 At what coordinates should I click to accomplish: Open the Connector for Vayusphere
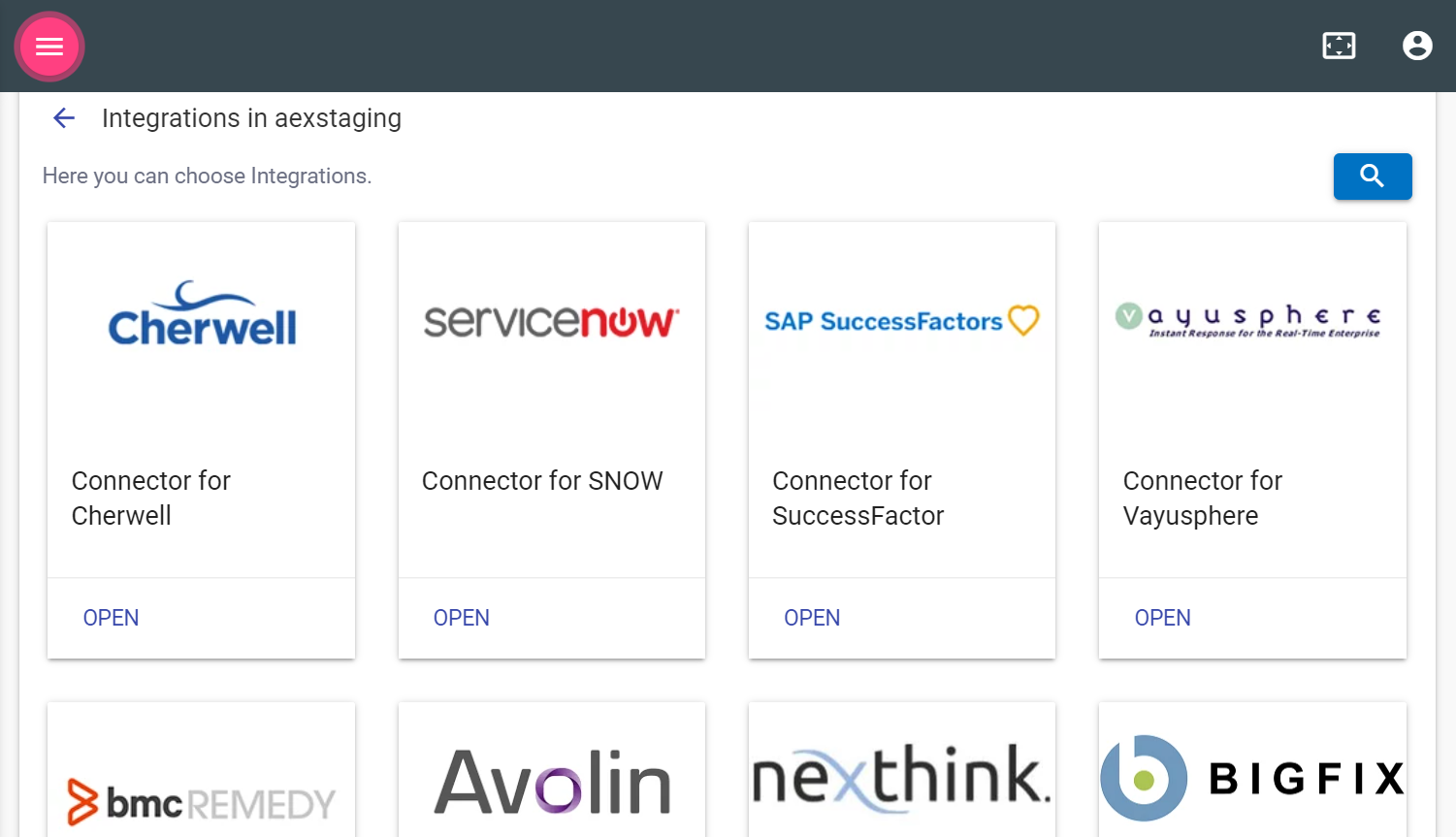[x=1162, y=618]
